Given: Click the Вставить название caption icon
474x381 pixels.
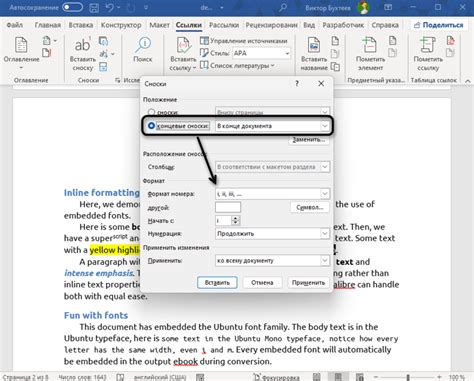Looking at the screenshot, I should tap(314, 45).
